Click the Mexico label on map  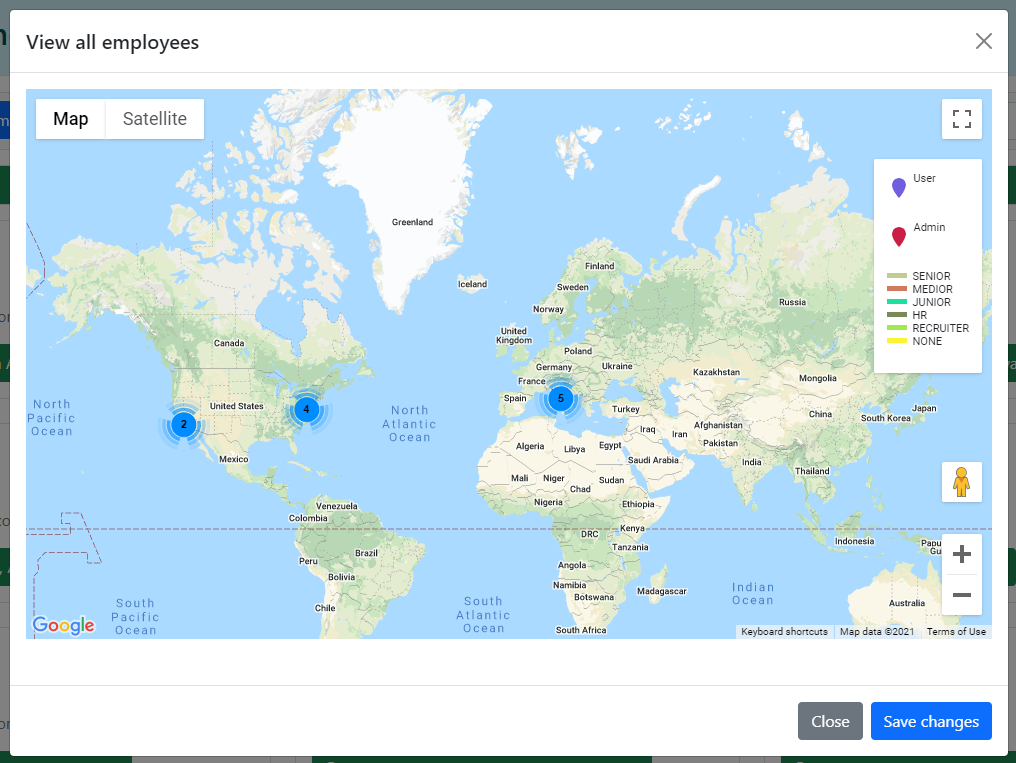point(233,459)
